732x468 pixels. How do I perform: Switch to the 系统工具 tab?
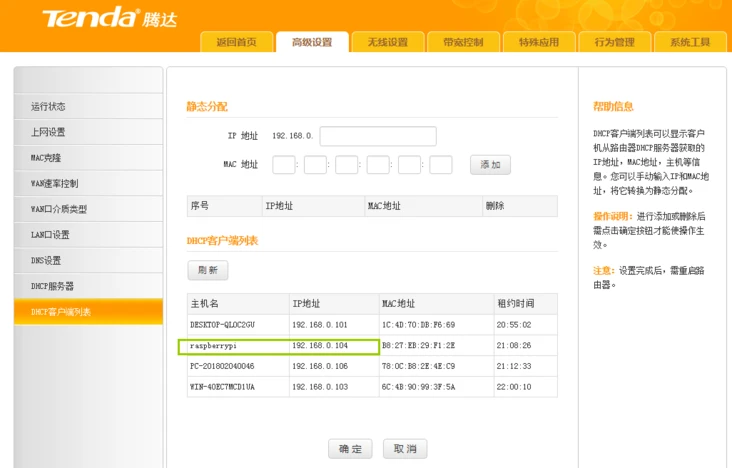pyautogui.click(x=690, y=42)
